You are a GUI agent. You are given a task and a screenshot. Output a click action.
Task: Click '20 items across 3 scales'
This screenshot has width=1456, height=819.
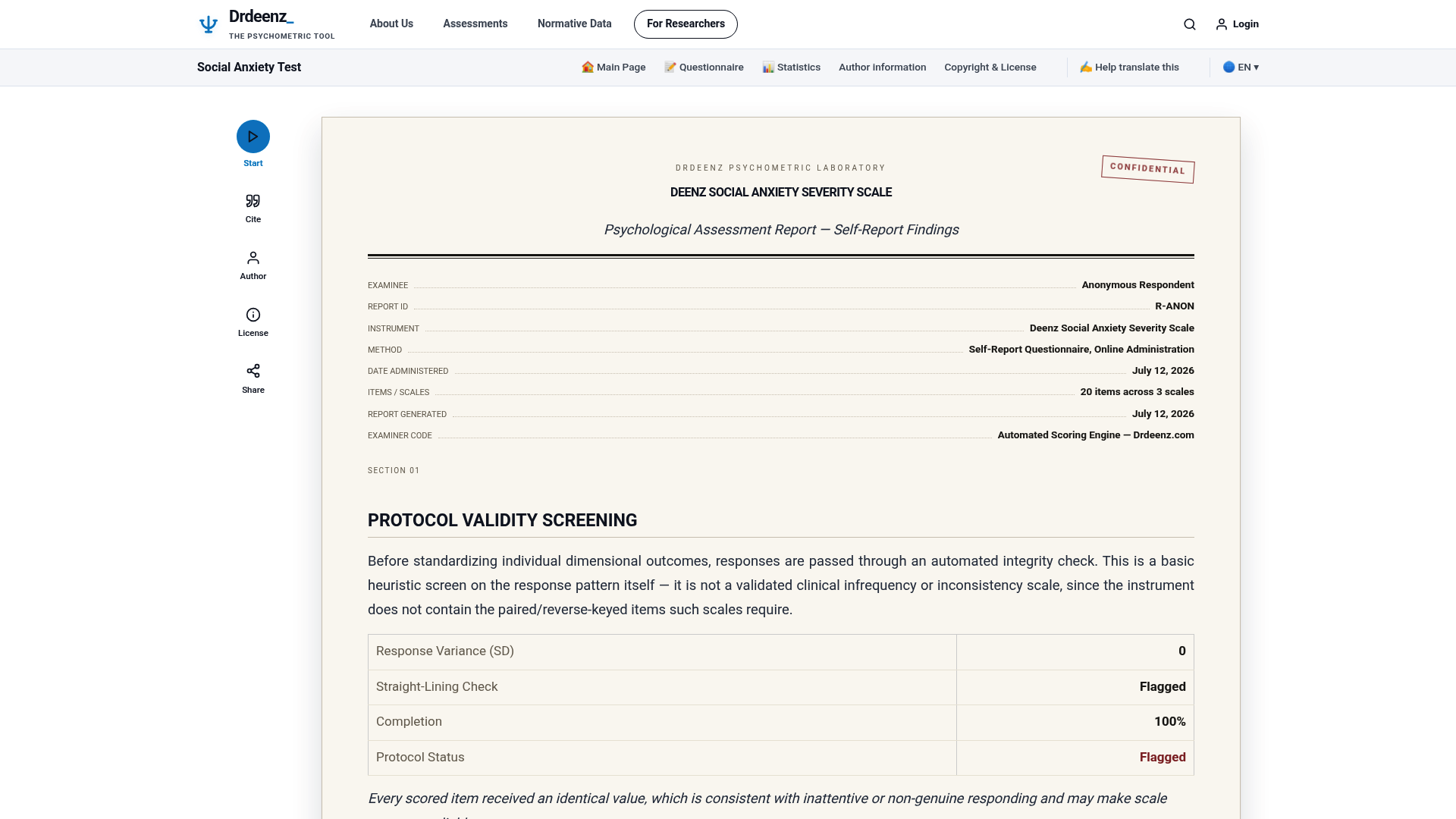tap(1137, 392)
